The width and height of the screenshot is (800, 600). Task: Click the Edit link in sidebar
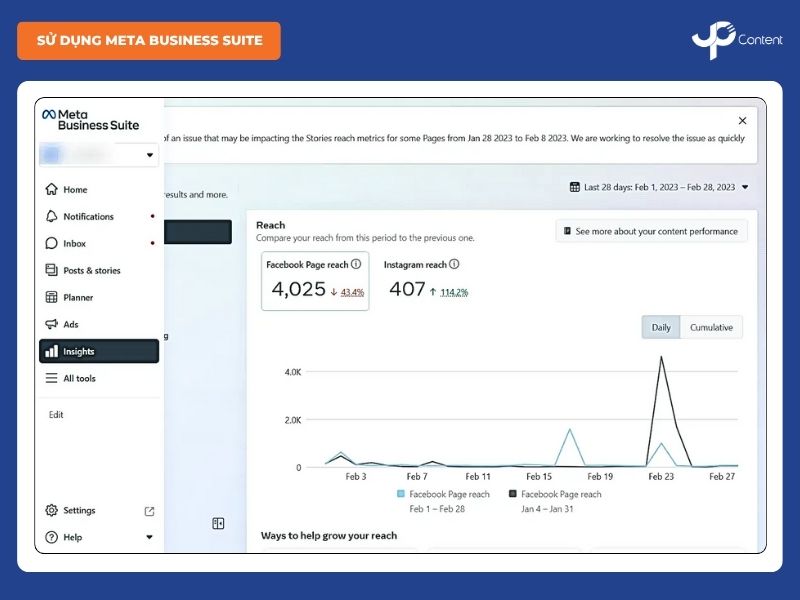pos(56,415)
